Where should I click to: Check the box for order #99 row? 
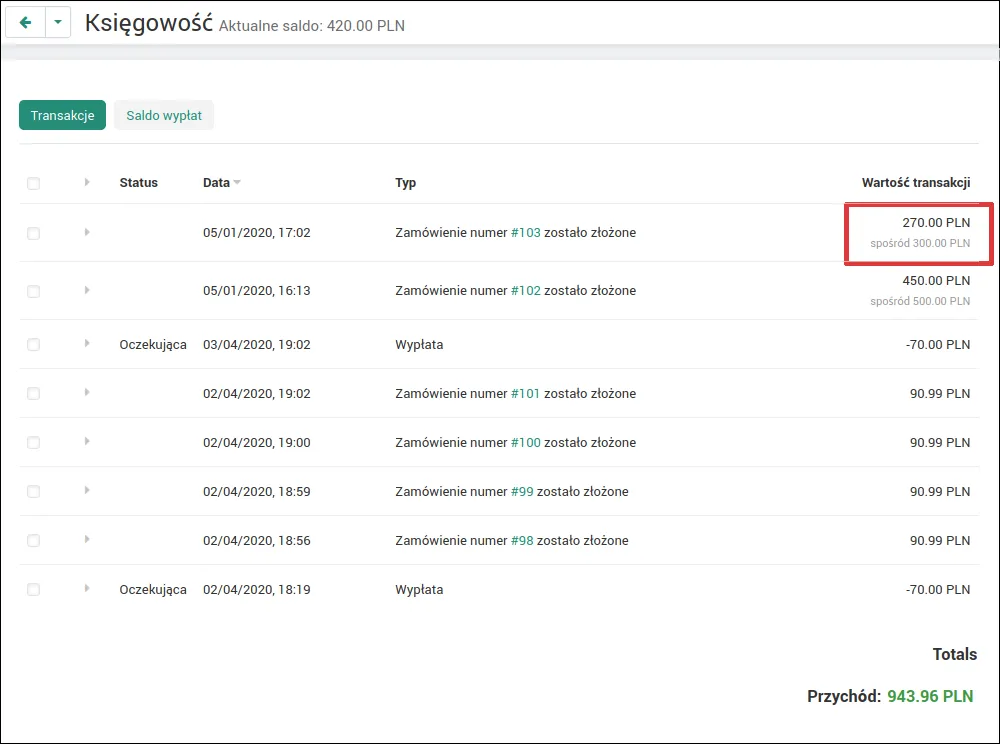pos(33,492)
